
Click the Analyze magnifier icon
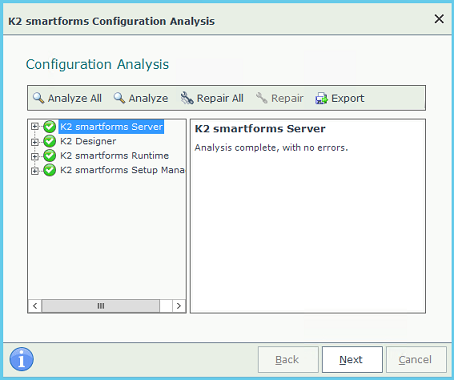[x=119, y=98]
